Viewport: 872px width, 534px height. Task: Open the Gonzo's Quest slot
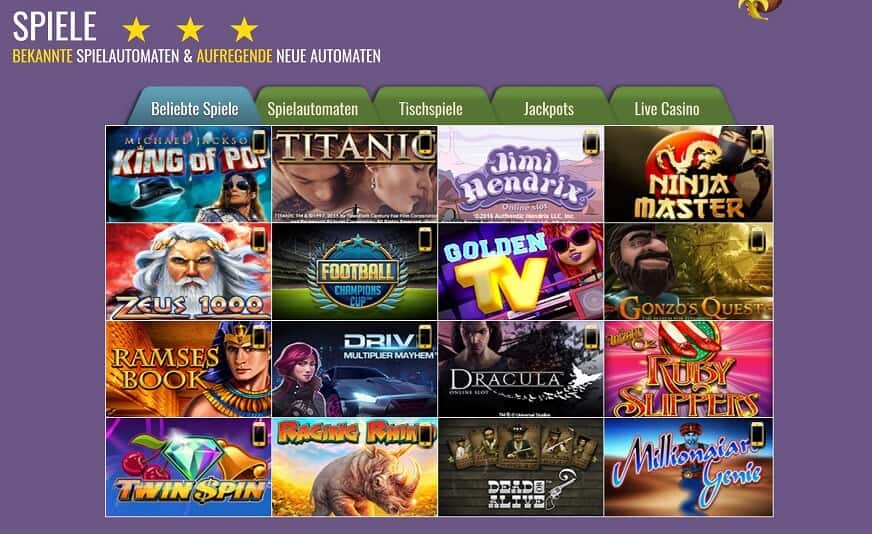click(x=688, y=271)
